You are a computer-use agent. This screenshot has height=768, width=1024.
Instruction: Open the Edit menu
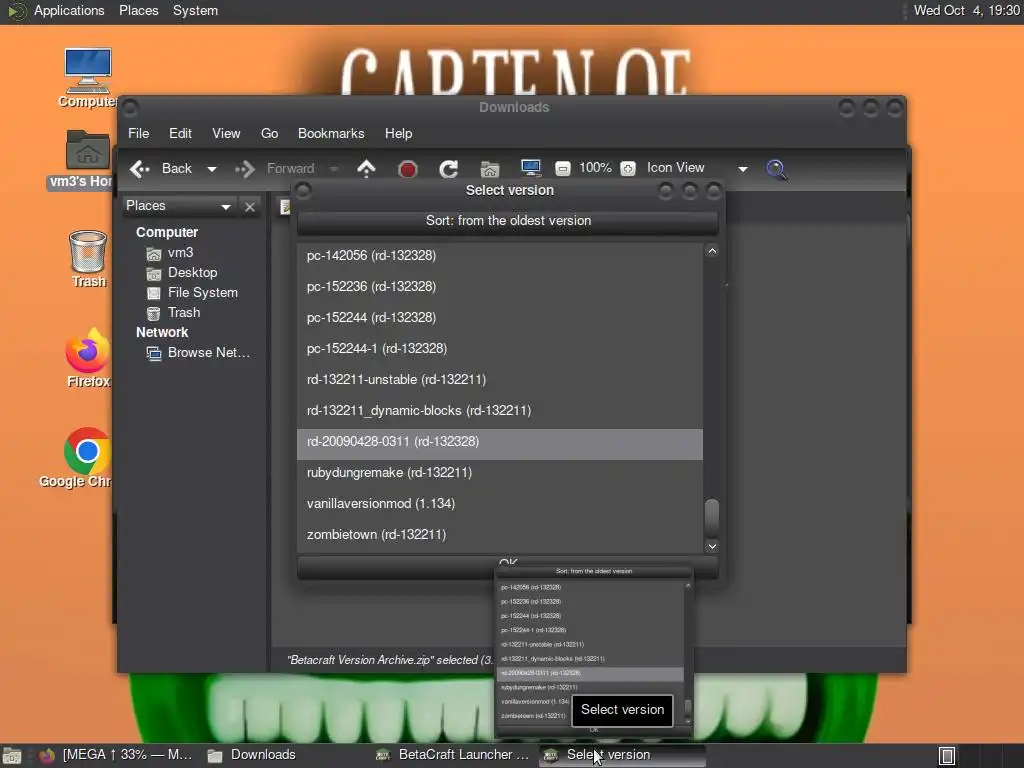coord(180,133)
